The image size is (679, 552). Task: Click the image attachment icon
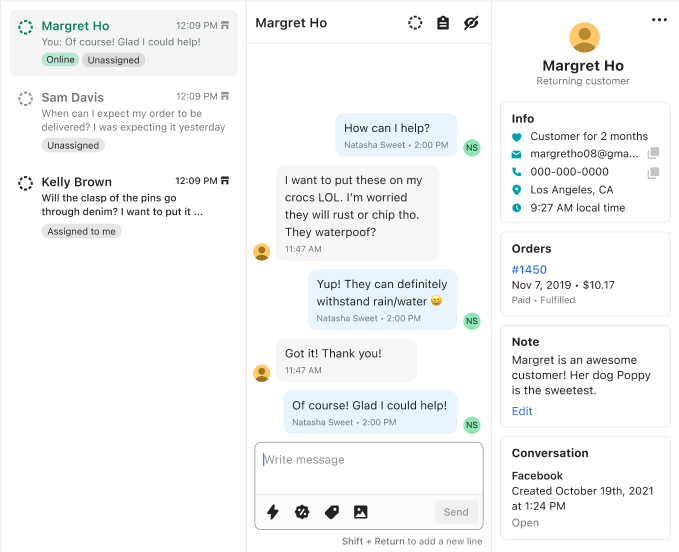[361, 512]
